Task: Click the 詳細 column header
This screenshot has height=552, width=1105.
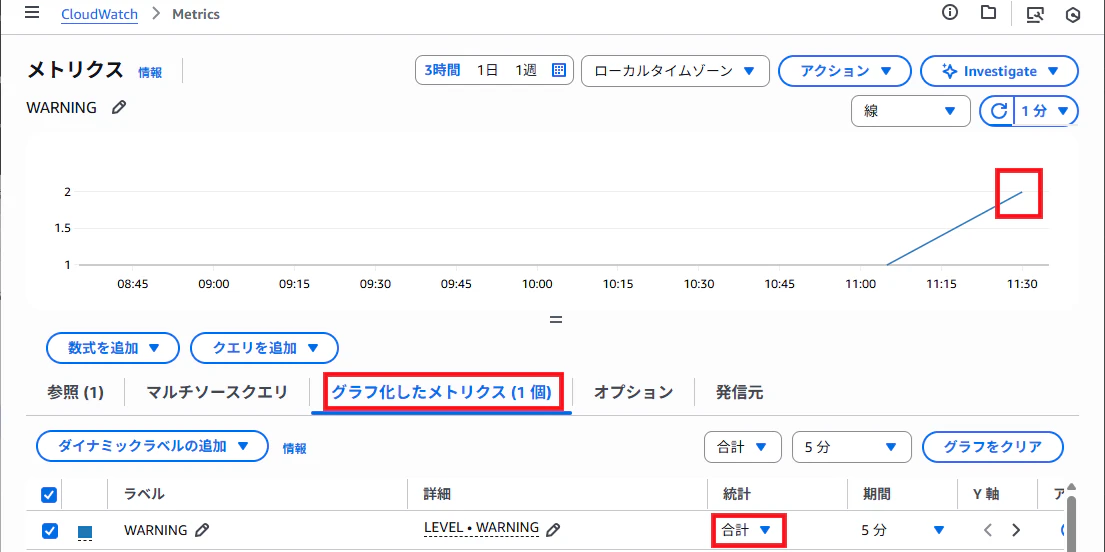Action: [438, 494]
